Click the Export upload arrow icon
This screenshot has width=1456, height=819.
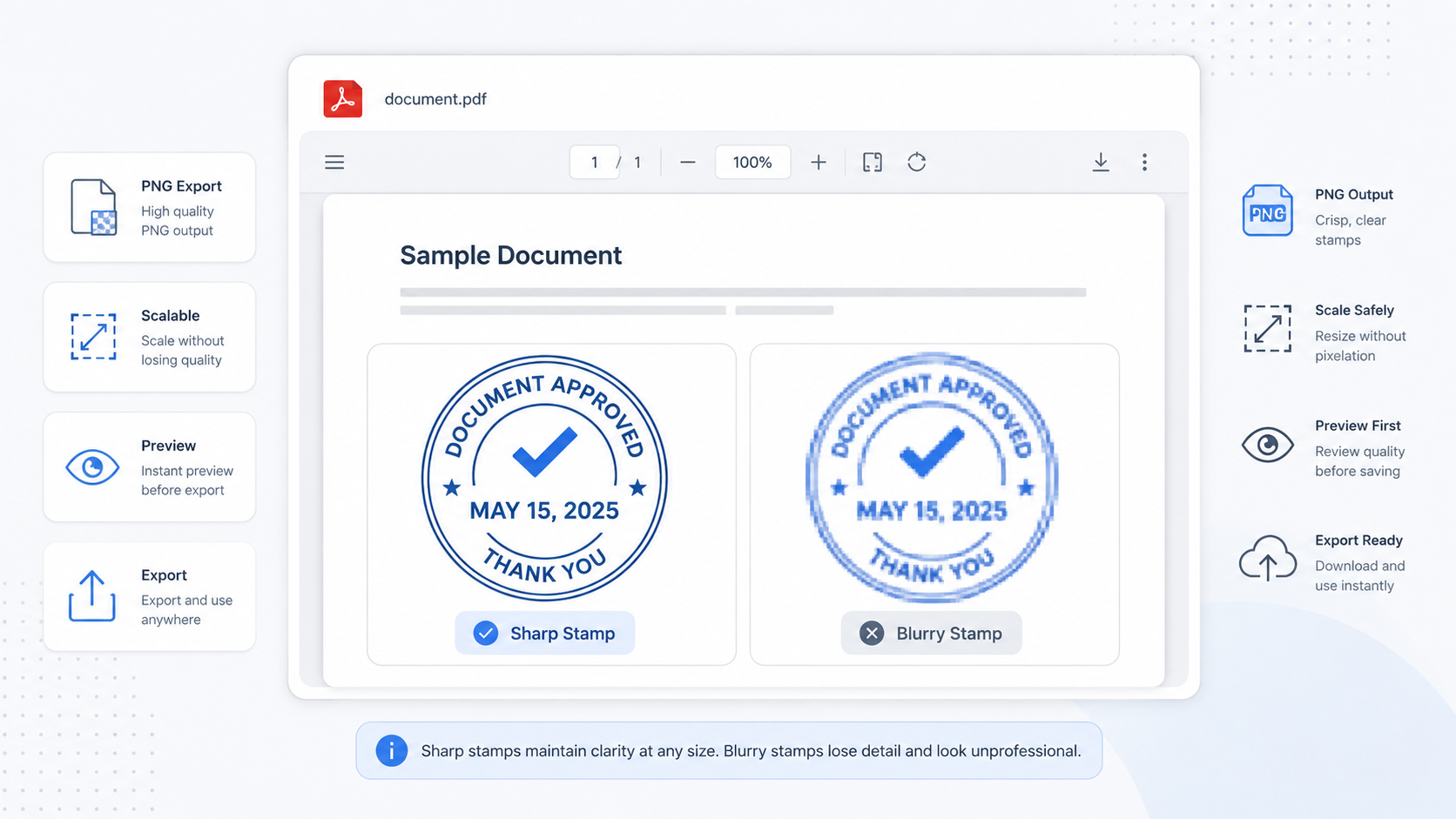[x=91, y=596]
